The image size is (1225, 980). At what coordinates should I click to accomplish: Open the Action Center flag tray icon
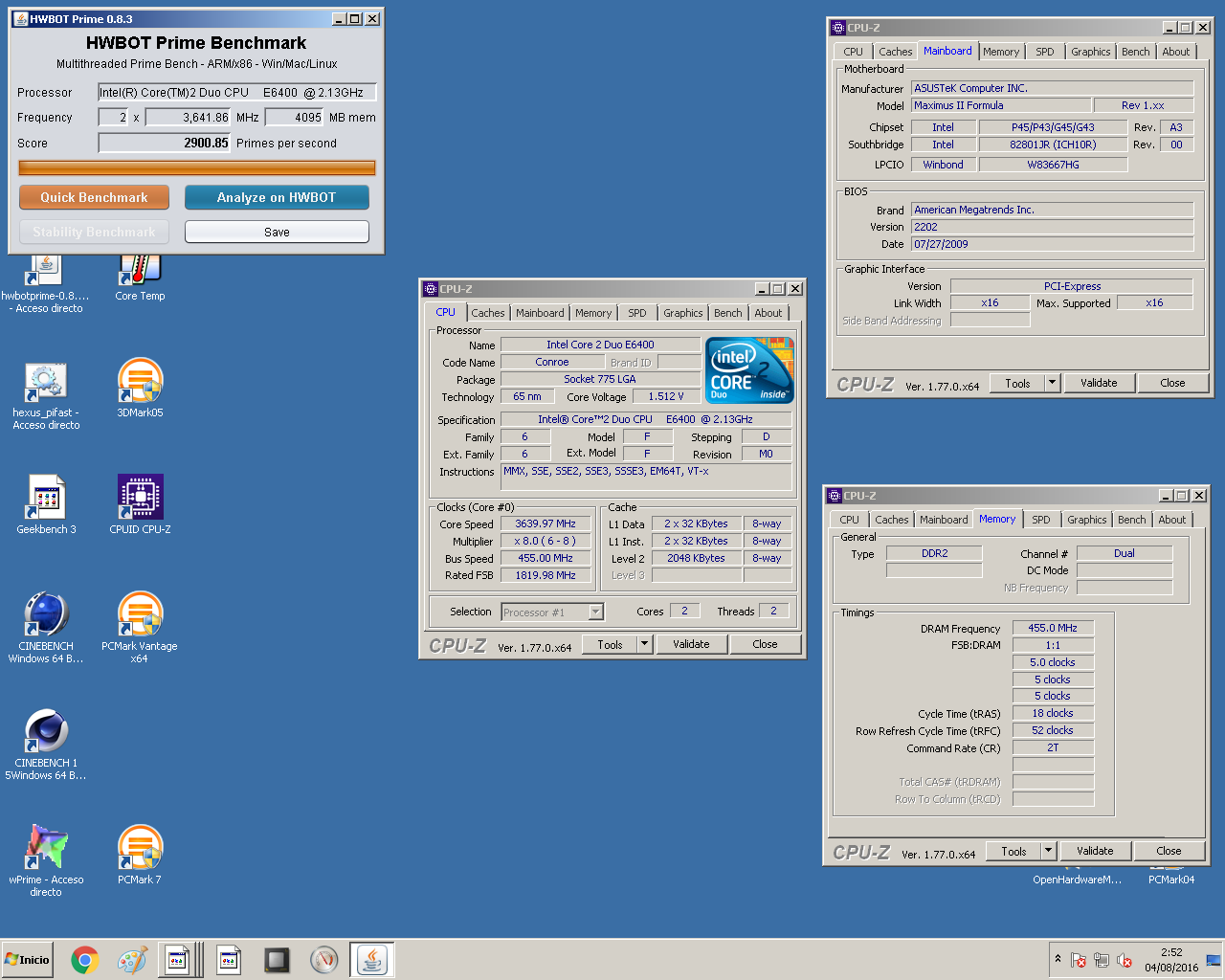point(1079,960)
